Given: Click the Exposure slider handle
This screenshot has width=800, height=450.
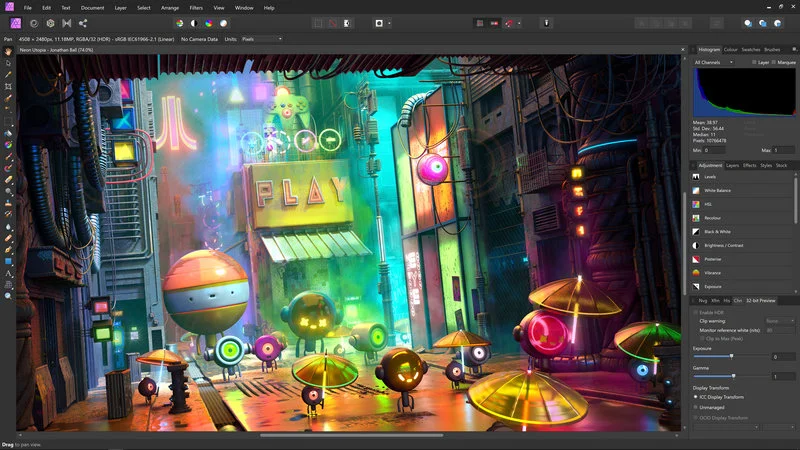Looking at the screenshot, I should click(x=731, y=356).
